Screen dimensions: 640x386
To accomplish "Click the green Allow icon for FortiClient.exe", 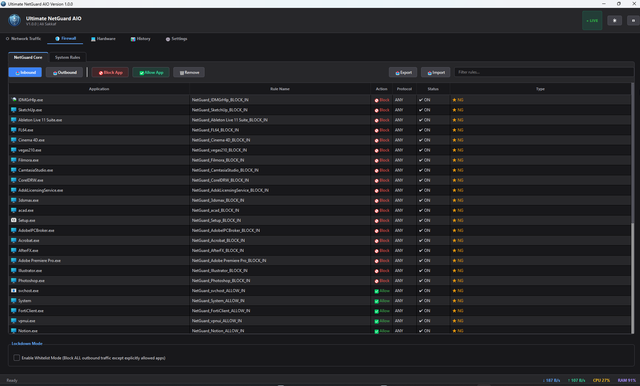I will 377,311.
